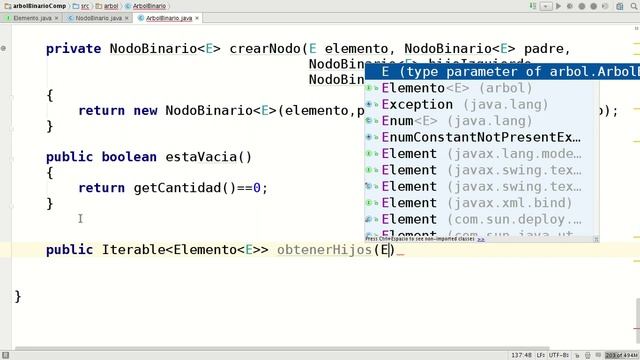Viewport: 640px width, 360px height.
Task: Open Project Structure icon in top toolbar
Action: tap(620, 6)
